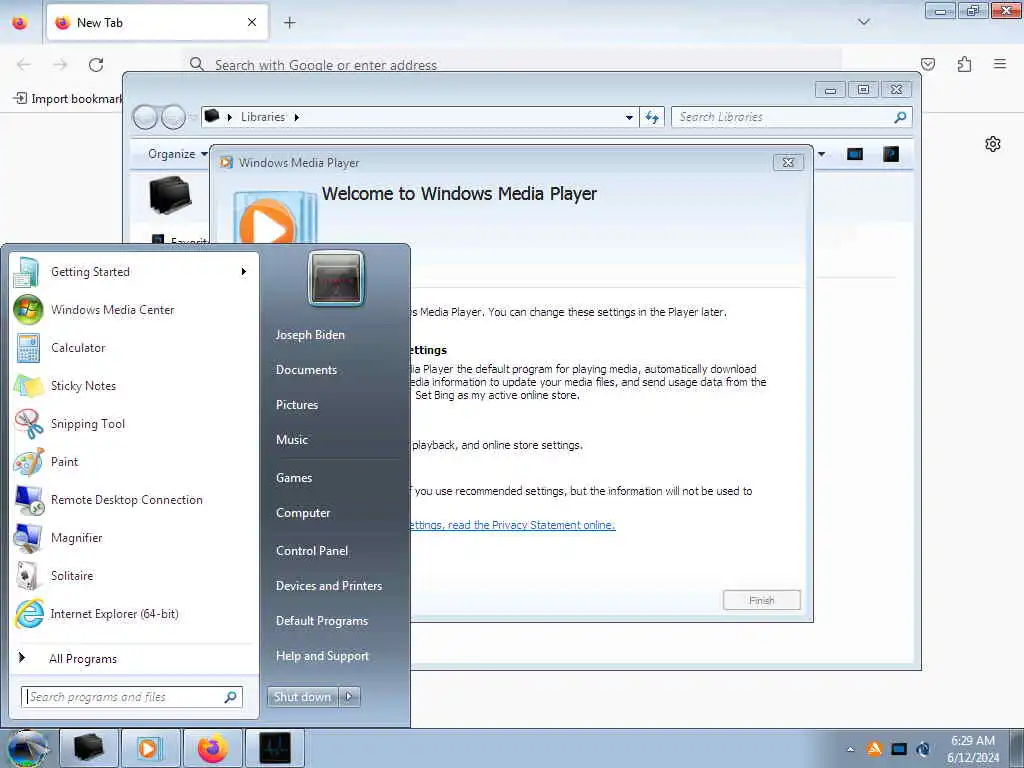Click the user account picture
The image size is (1024, 768).
pos(336,278)
